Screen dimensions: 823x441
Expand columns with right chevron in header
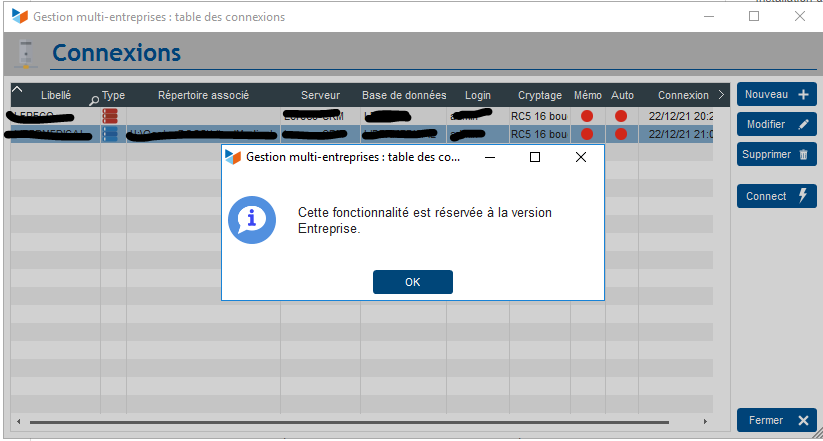pos(721,95)
